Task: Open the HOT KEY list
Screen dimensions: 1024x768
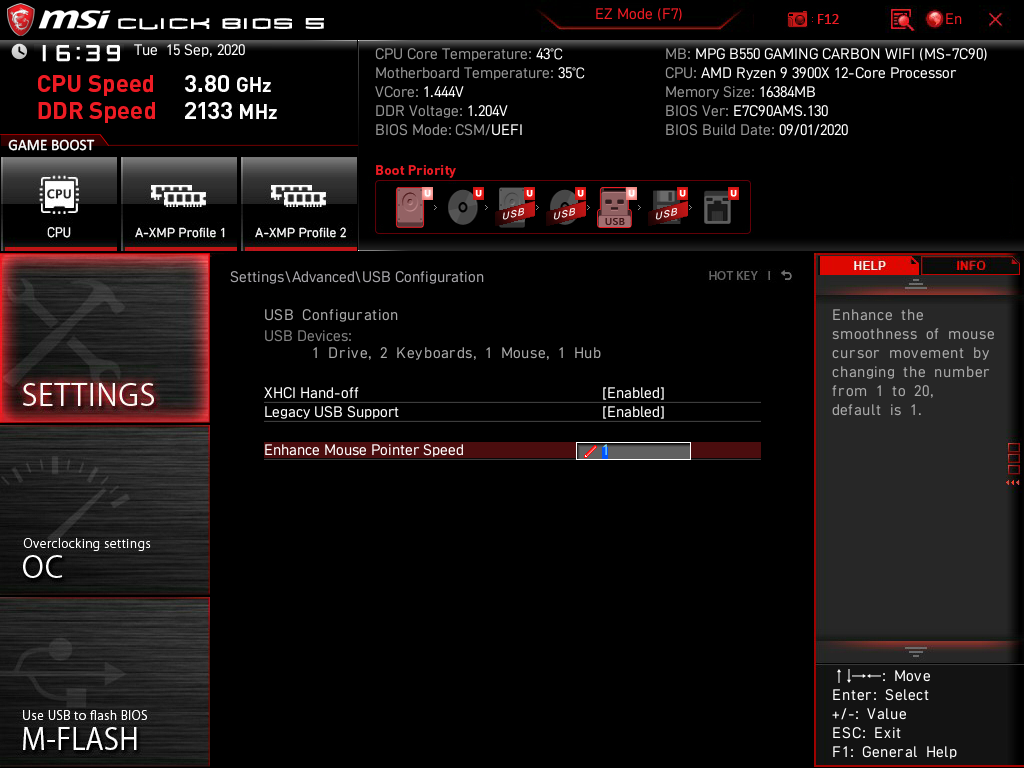Action: [733, 276]
